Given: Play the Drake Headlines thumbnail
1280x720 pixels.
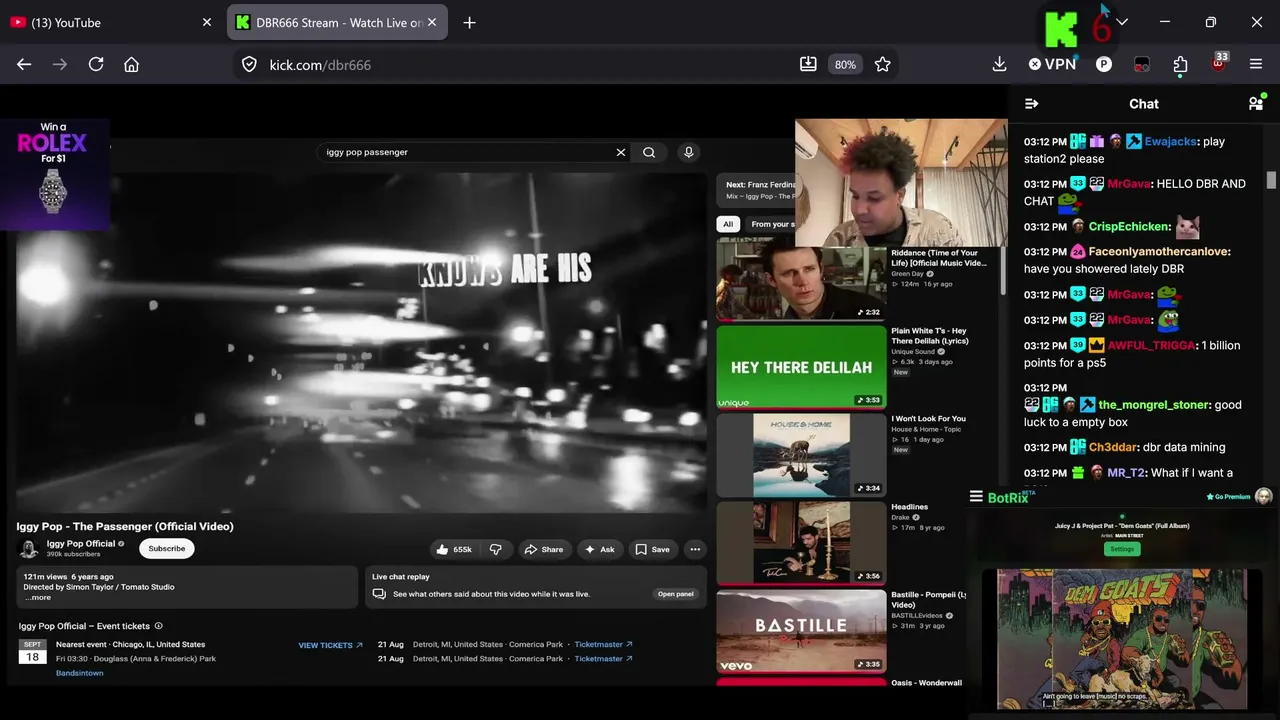Looking at the screenshot, I should 801,542.
